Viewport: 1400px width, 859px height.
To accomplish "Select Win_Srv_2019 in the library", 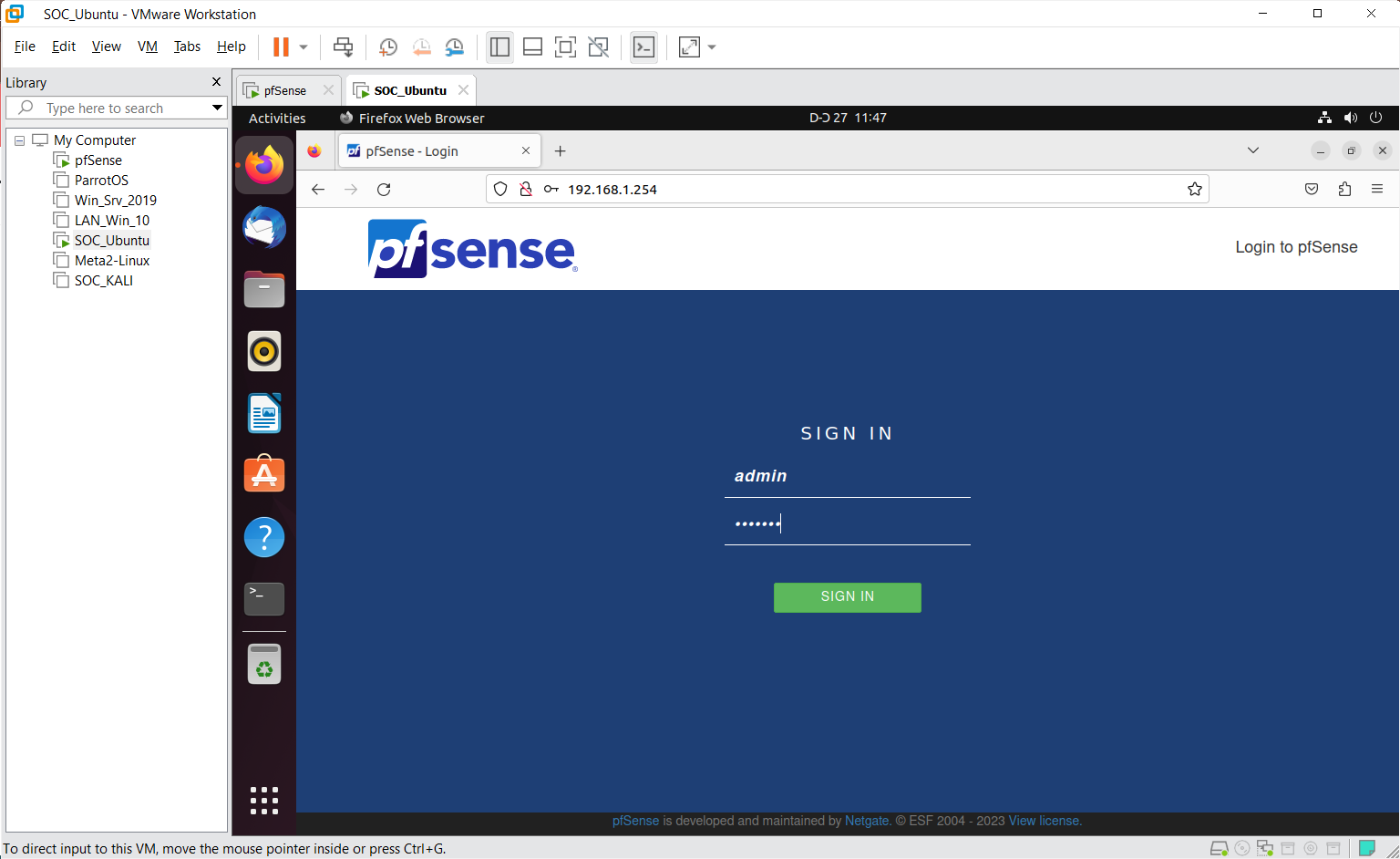I will tap(116, 201).
